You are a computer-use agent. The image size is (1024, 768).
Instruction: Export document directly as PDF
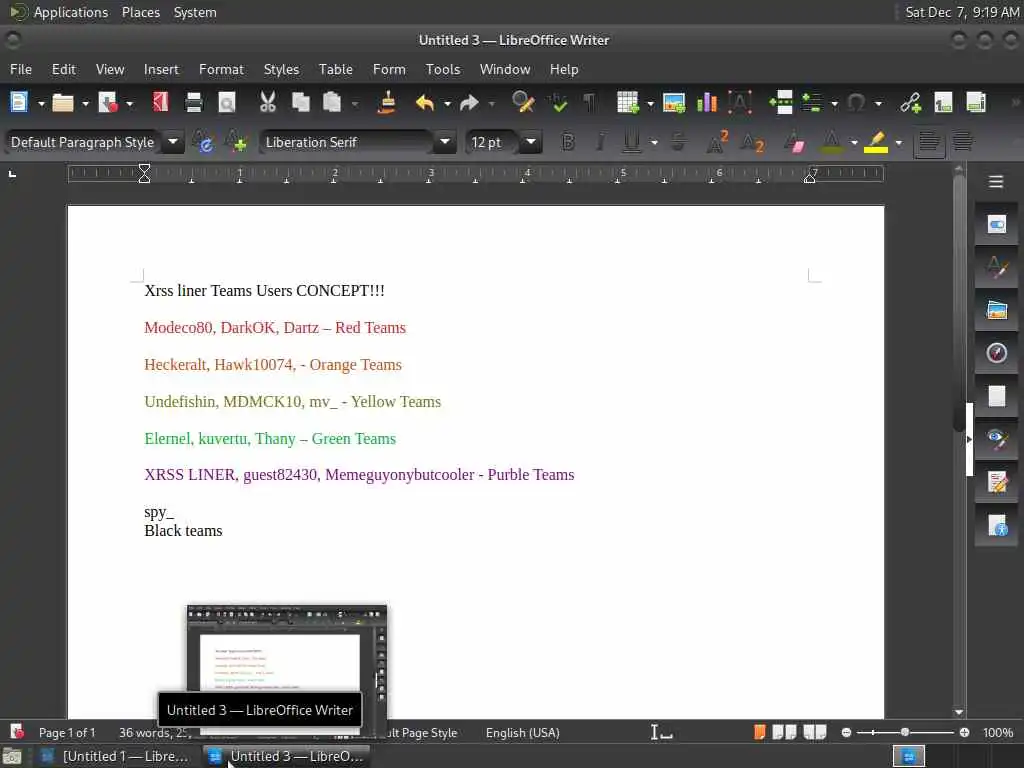pos(160,103)
